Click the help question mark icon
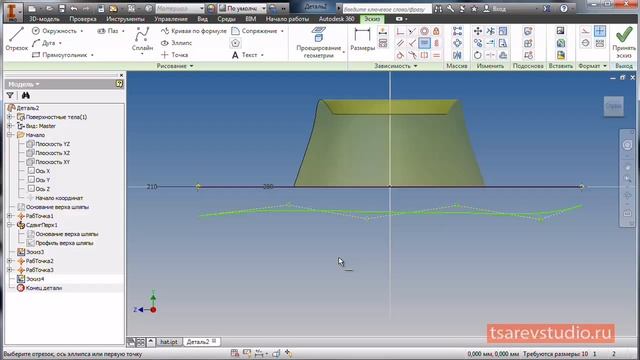The width and height of the screenshot is (640, 360). click(564, 8)
